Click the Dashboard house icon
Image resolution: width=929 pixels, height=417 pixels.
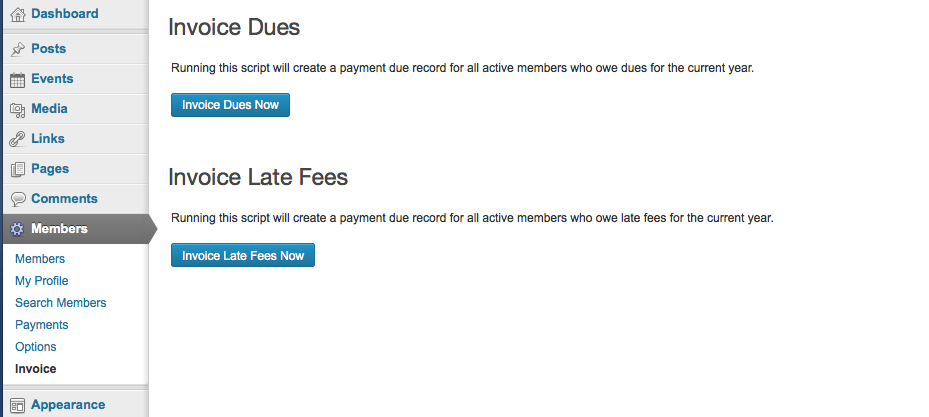point(17,14)
